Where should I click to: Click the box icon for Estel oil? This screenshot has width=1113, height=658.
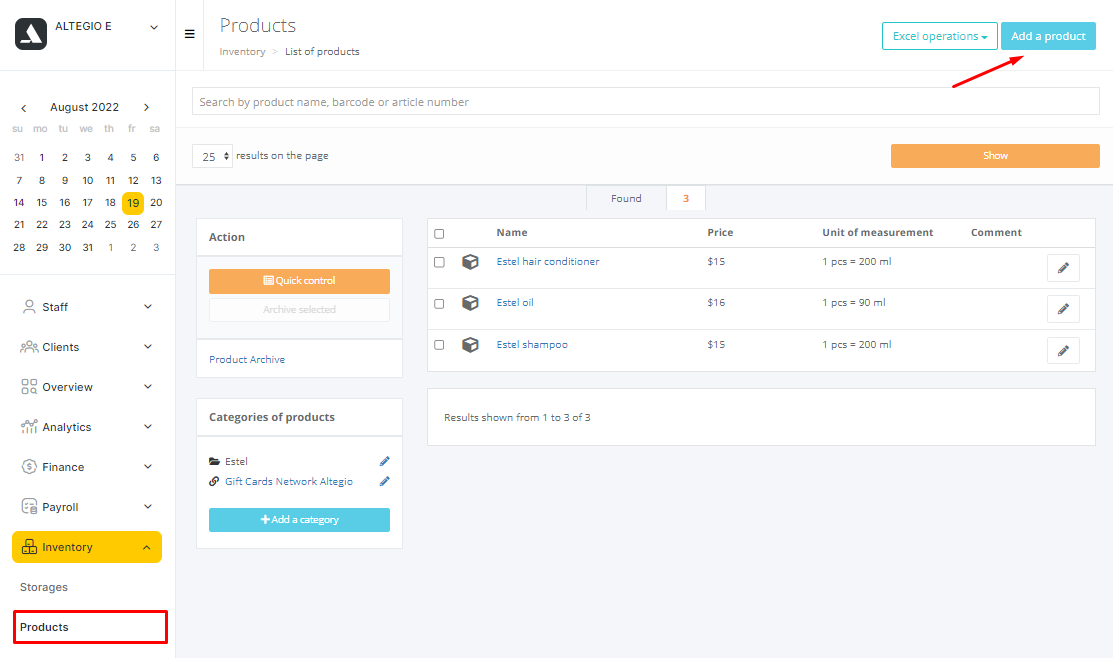(470, 303)
